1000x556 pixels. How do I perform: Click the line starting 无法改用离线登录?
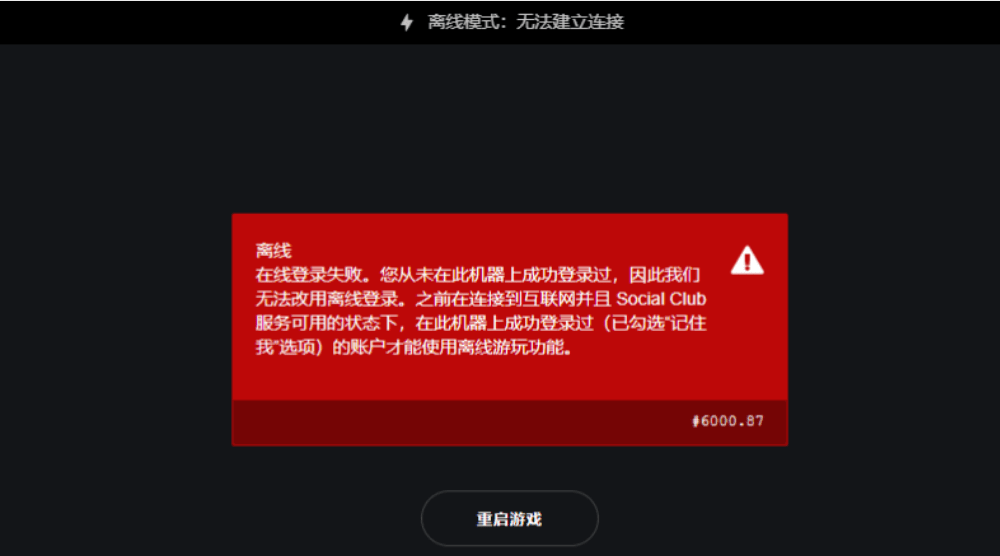click(481, 298)
